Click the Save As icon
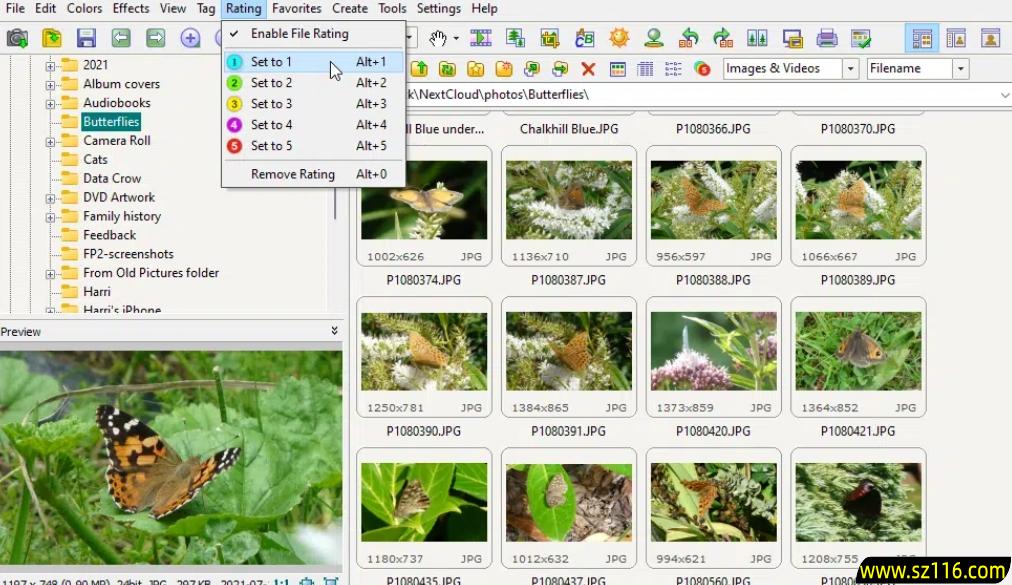1012x585 pixels. tap(86, 40)
